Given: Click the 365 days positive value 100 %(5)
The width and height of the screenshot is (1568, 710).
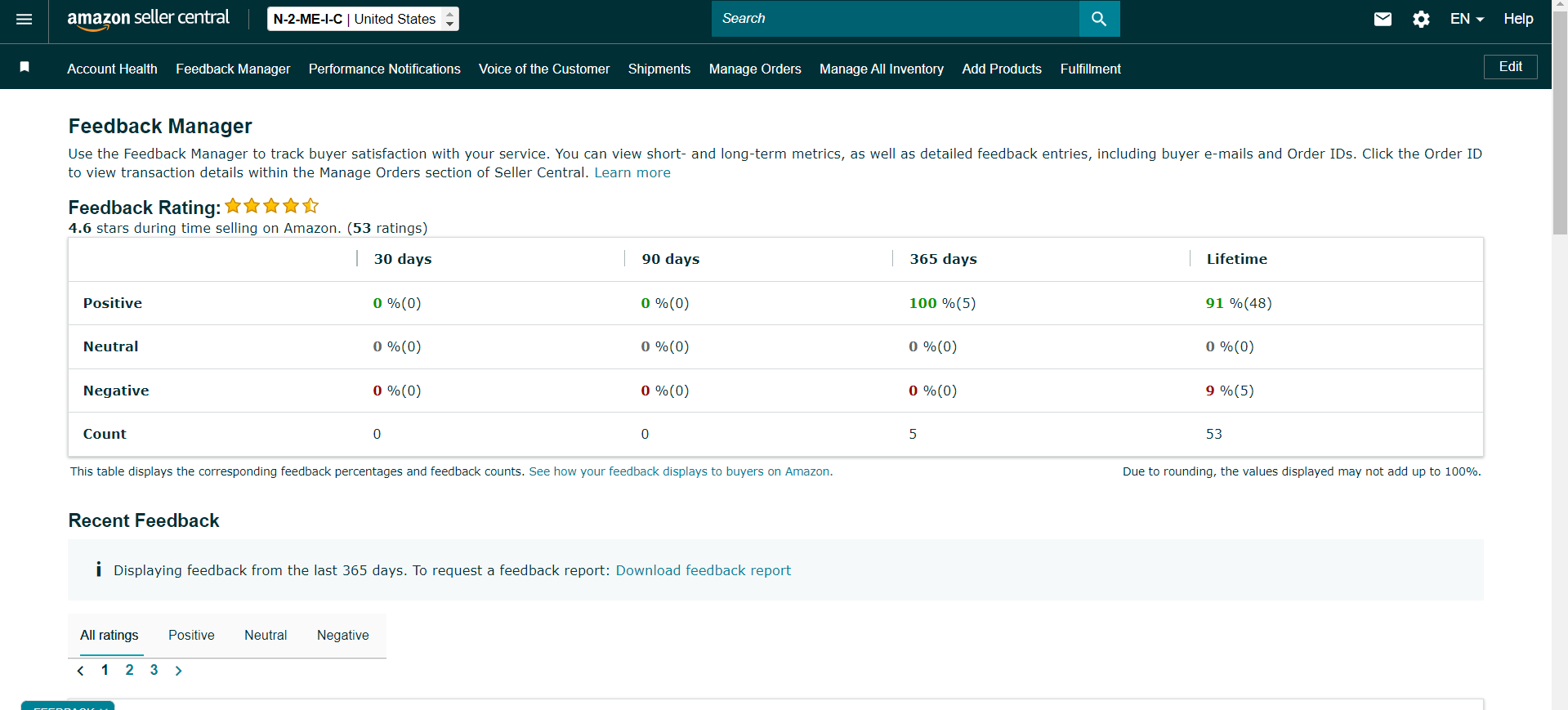Looking at the screenshot, I should click(942, 303).
